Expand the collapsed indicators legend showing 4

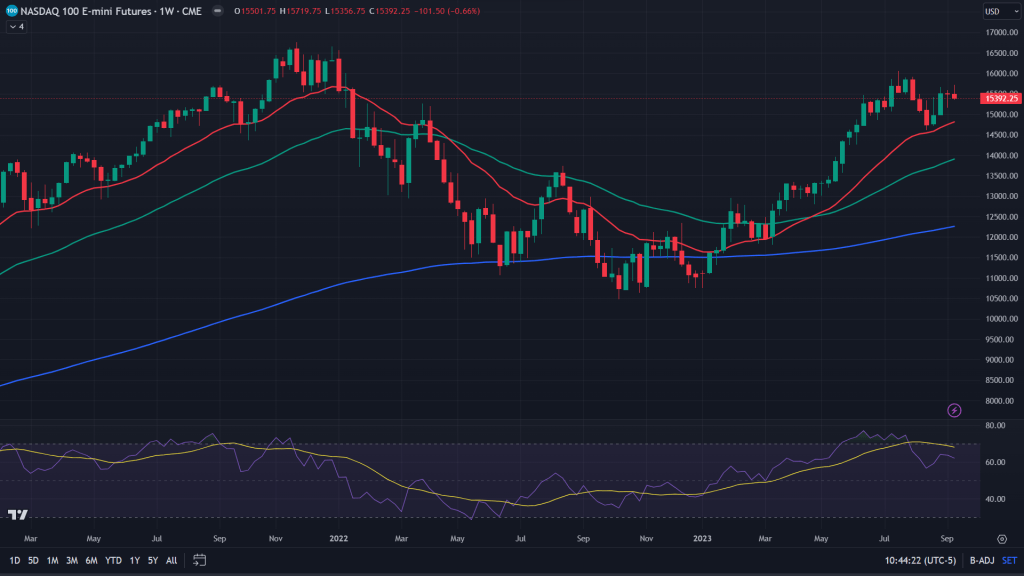pos(16,27)
